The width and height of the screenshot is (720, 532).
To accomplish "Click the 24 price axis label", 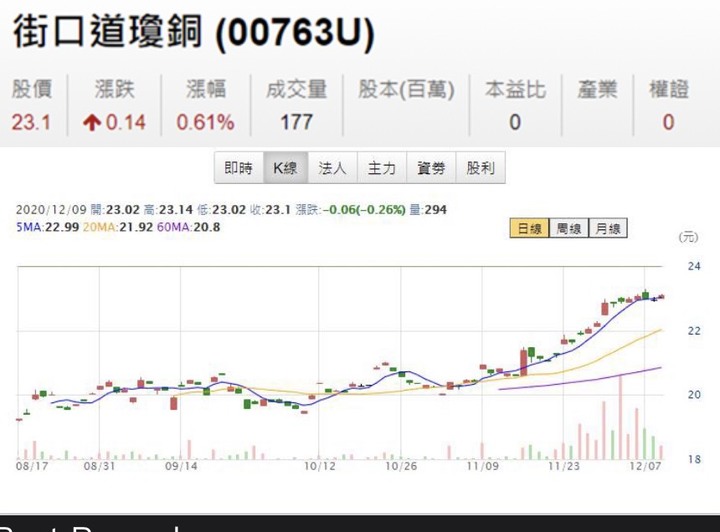I will (694, 266).
